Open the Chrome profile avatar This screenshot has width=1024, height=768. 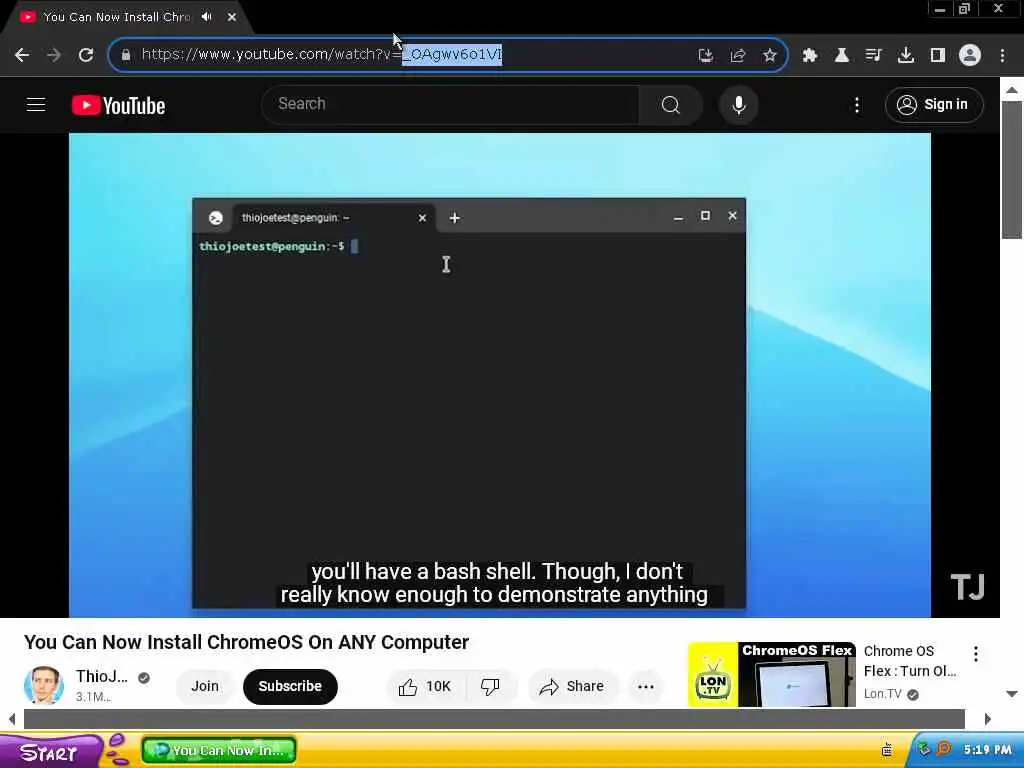970,55
